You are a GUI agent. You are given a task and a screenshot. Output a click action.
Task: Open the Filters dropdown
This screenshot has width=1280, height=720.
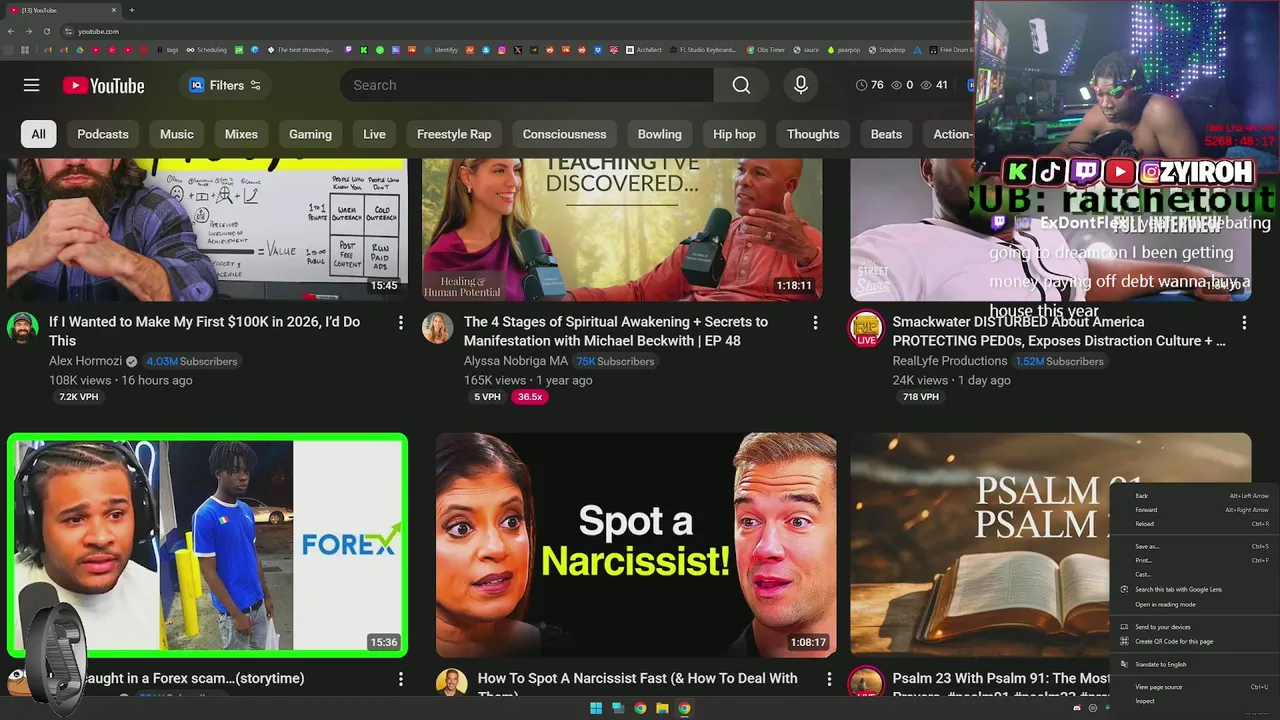tap(226, 85)
